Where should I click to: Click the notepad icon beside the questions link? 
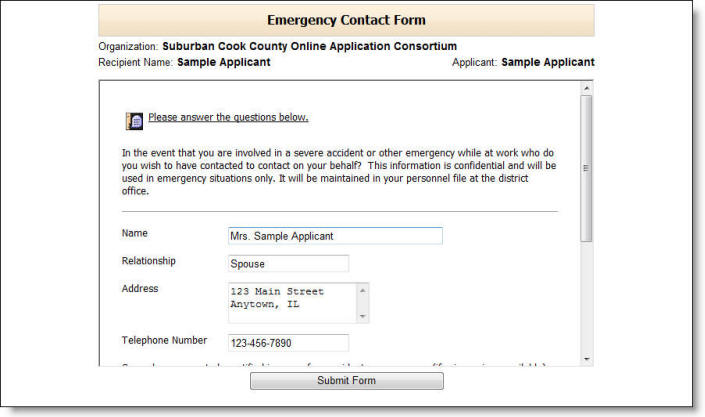(x=135, y=121)
